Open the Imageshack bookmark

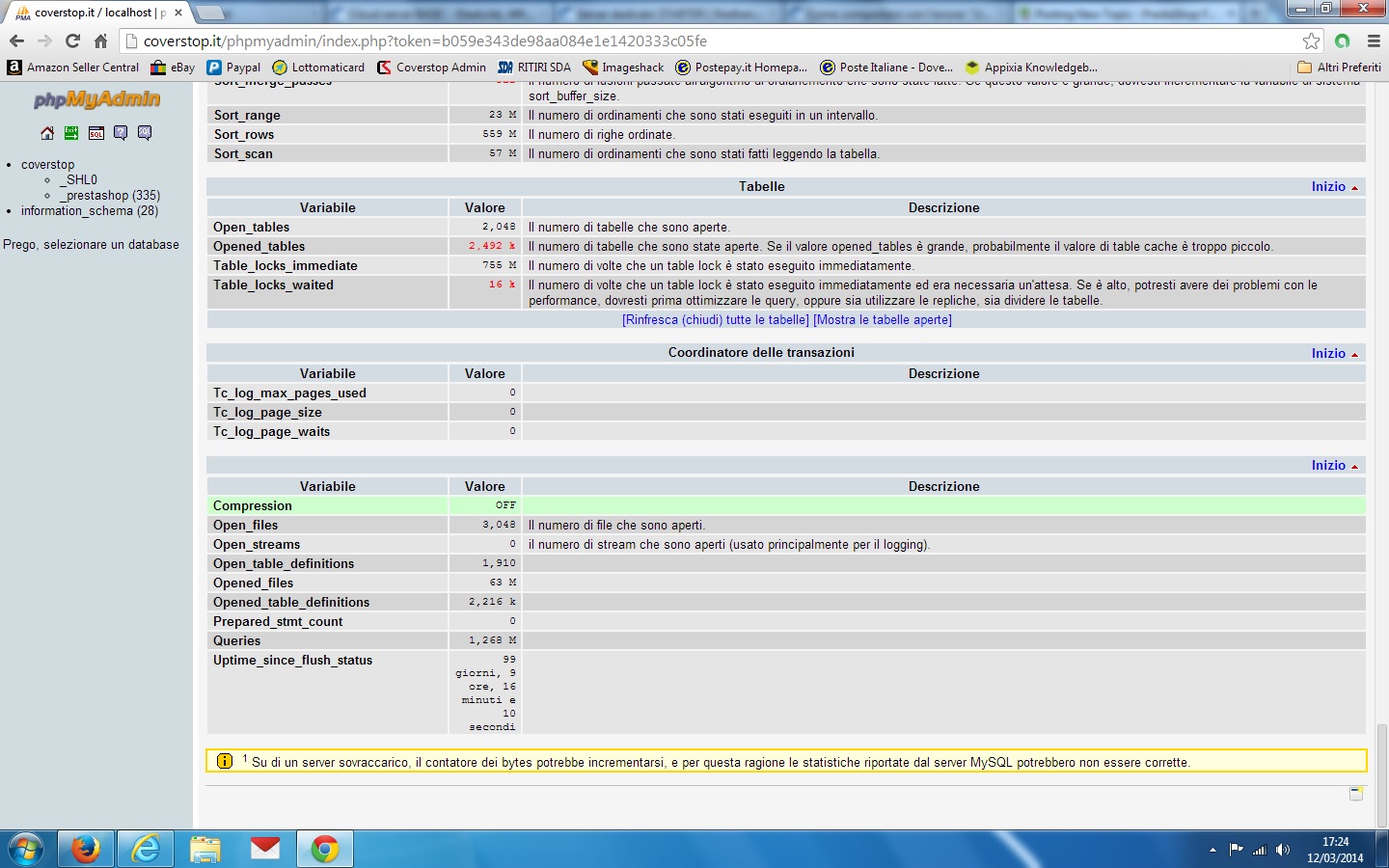tap(624, 68)
